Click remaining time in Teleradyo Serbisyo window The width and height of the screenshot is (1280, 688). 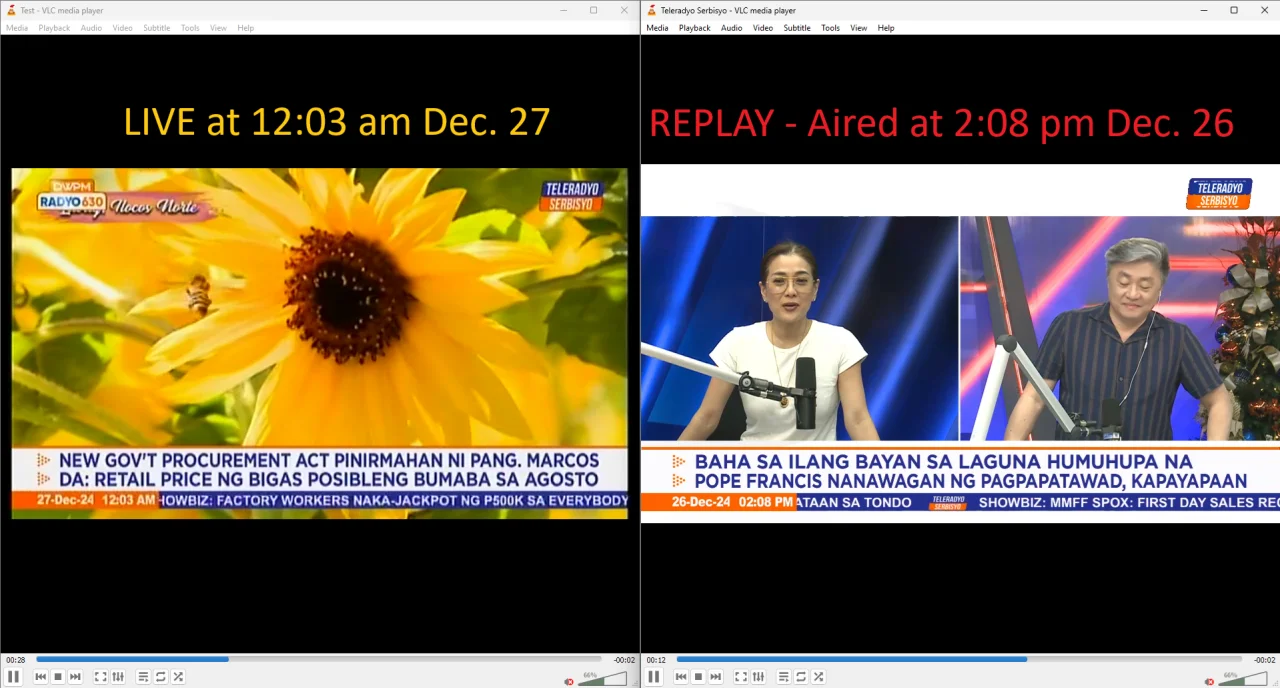point(1264,660)
